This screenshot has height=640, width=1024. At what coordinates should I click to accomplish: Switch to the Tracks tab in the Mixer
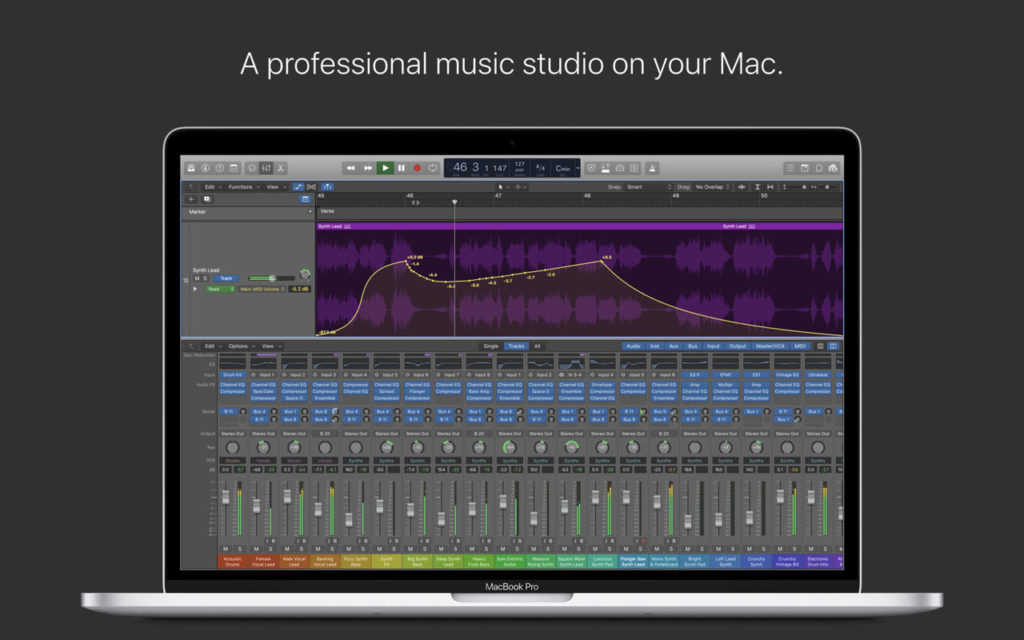516,346
